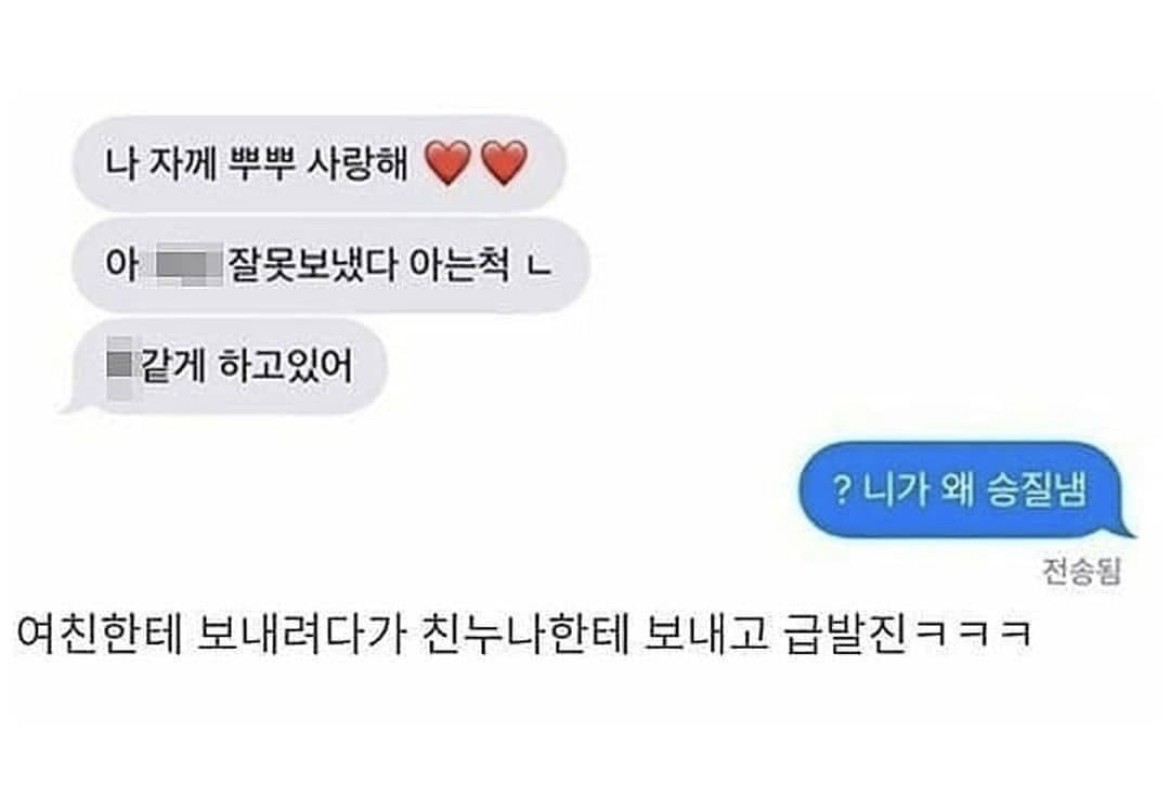
Task: Click the '전송됨' delivery status
Action: 1081,572
